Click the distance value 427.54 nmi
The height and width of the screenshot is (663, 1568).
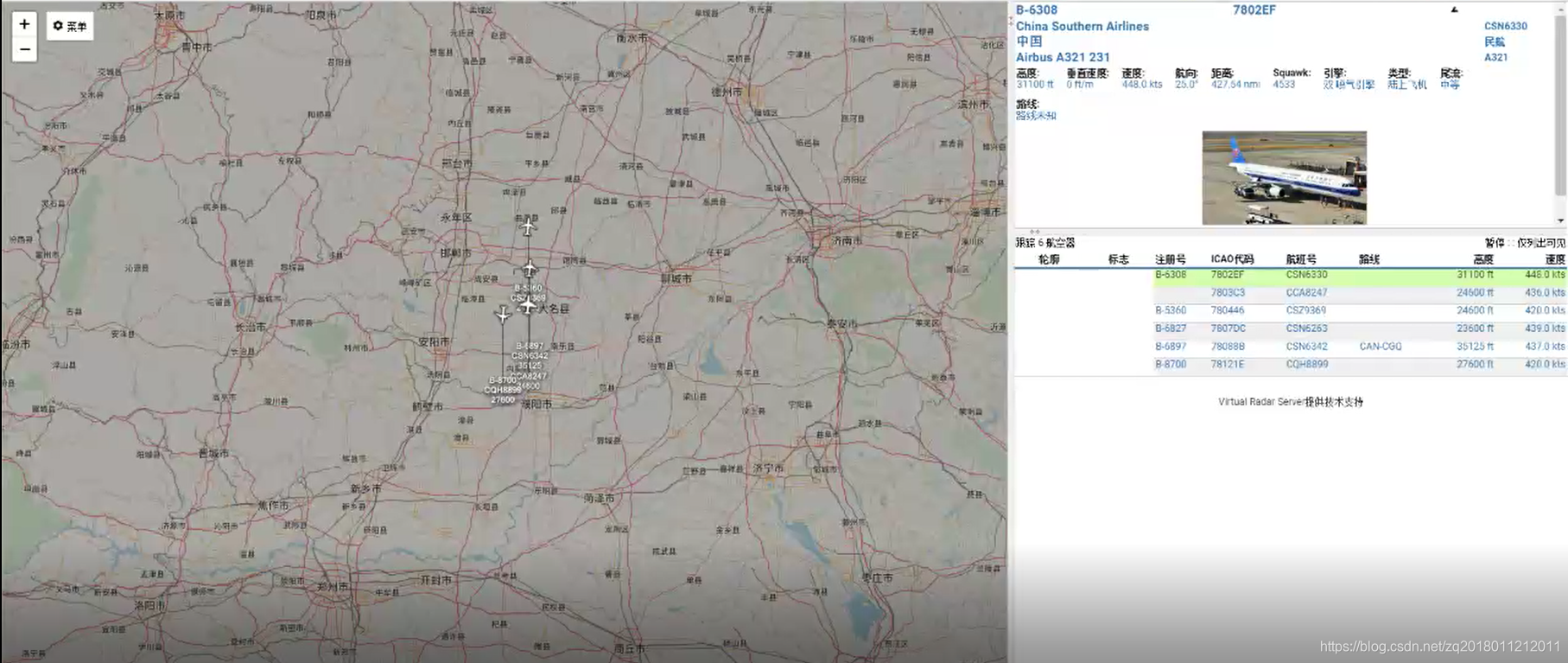click(1235, 84)
